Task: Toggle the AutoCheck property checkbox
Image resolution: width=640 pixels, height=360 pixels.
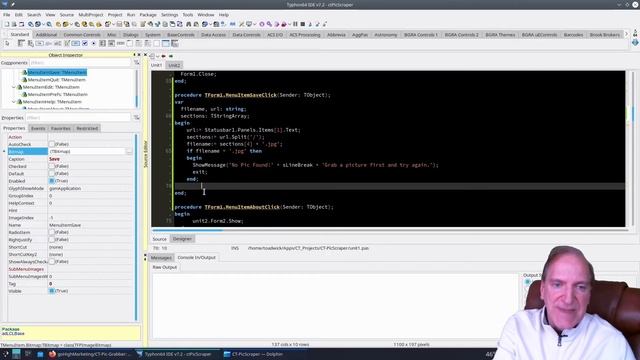Action: pos(51,144)
